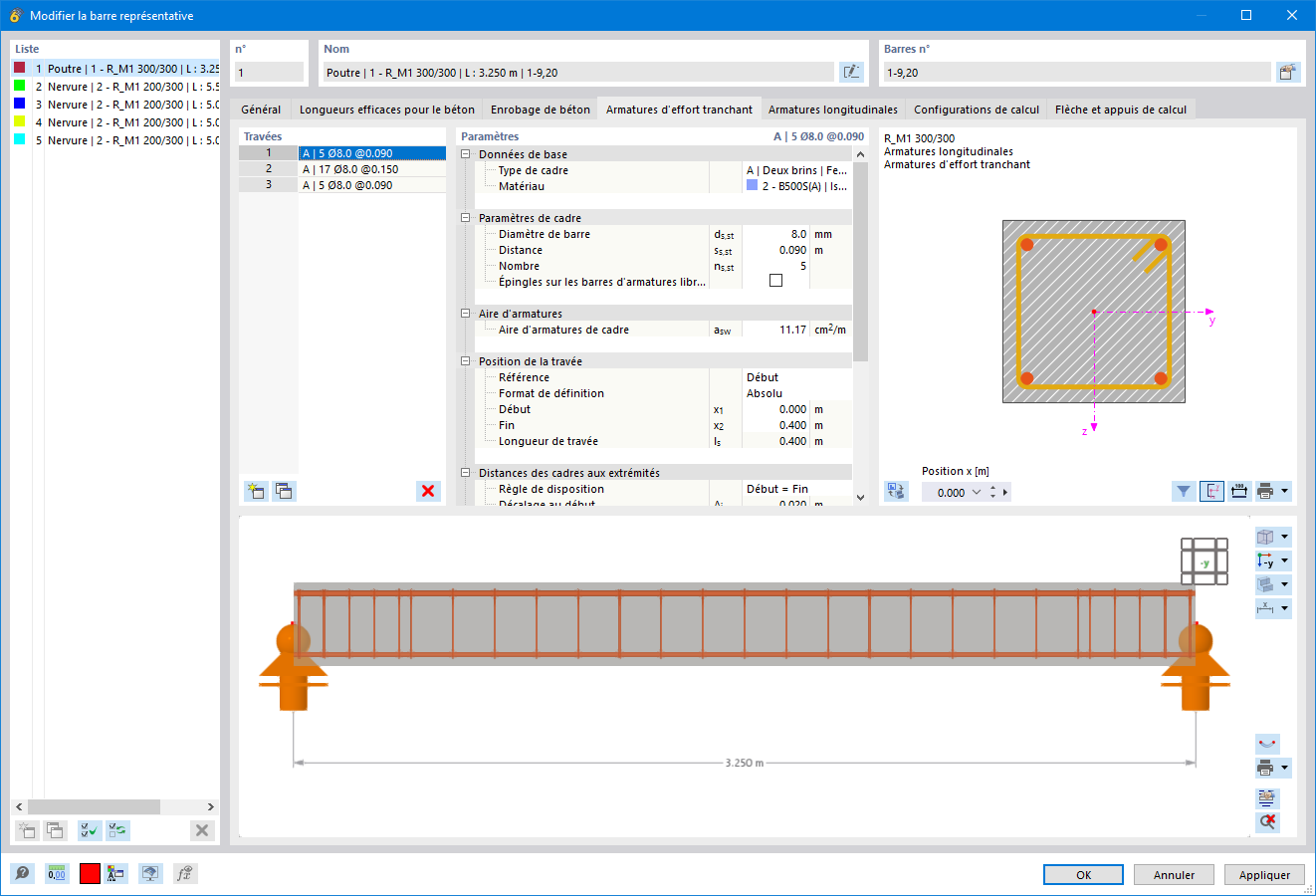1316x896 pixels.
Task: Click the blue material swatch for B500S(A)
Action: tap(752, 185)
